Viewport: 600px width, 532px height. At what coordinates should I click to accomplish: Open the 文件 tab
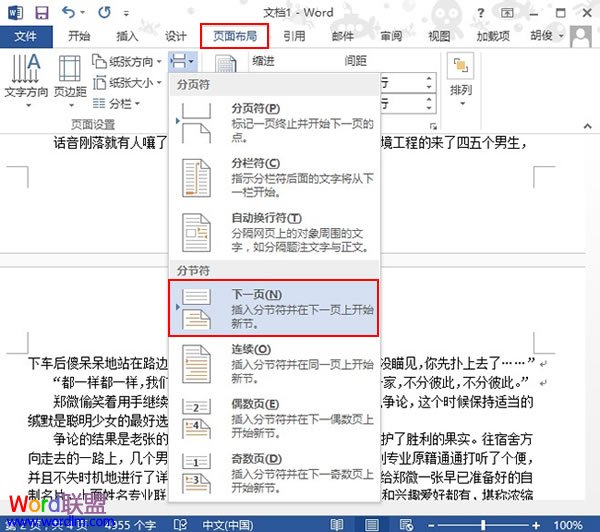[26, 36]
